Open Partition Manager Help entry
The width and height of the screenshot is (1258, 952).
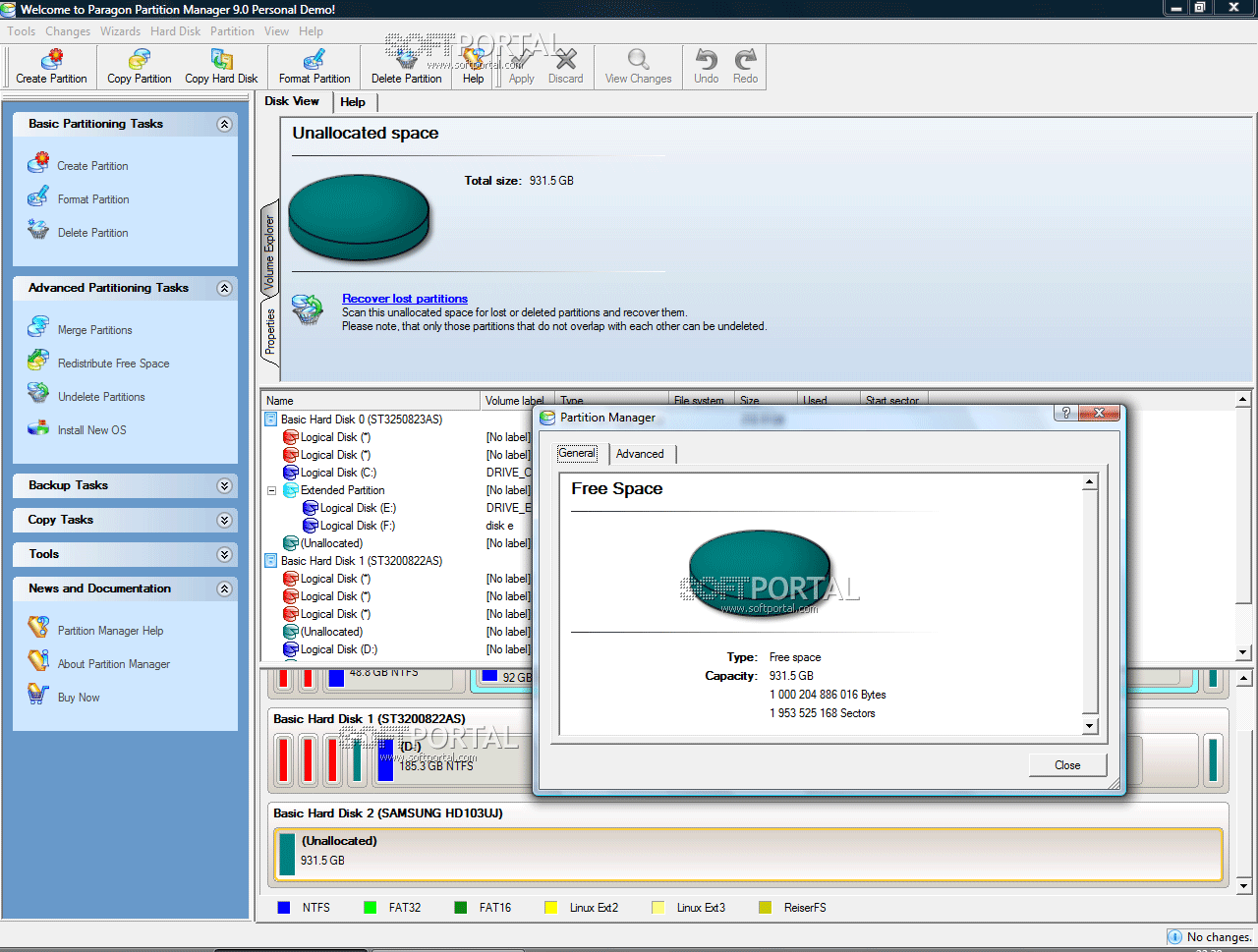pos(110,631)
